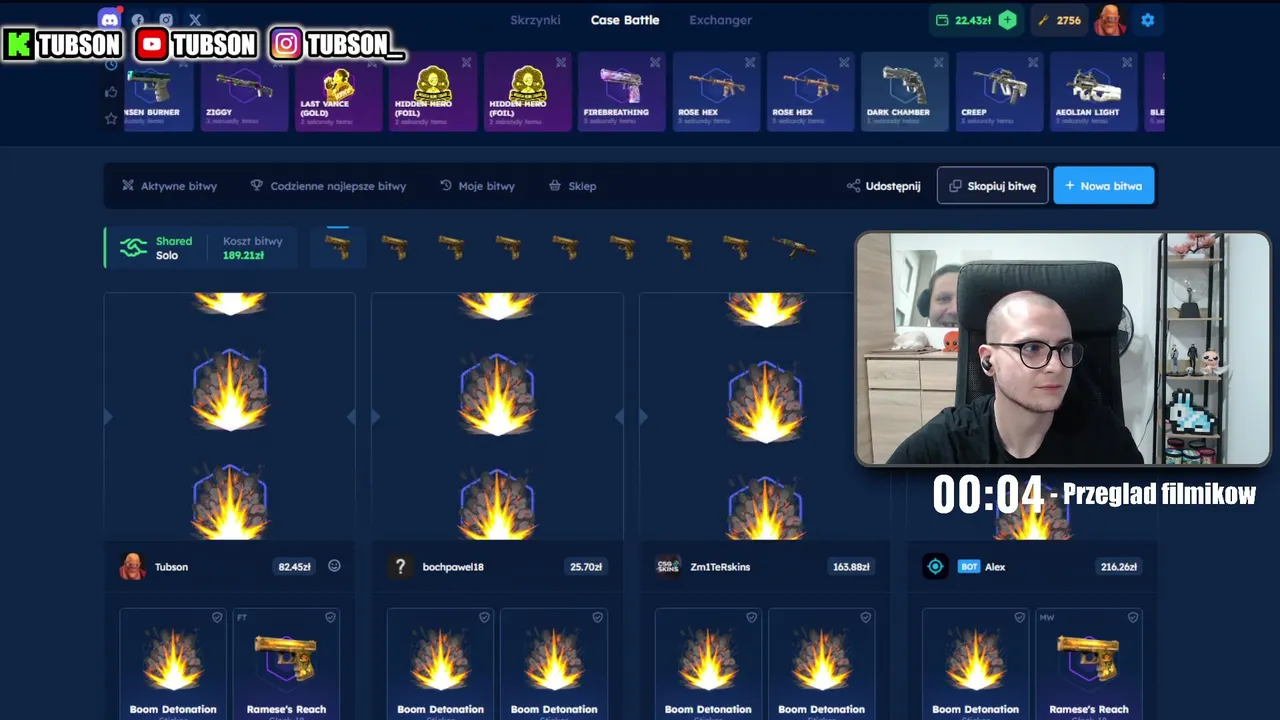Click the player name bochpawel18

pyautogui.click(x=453, y=567)
